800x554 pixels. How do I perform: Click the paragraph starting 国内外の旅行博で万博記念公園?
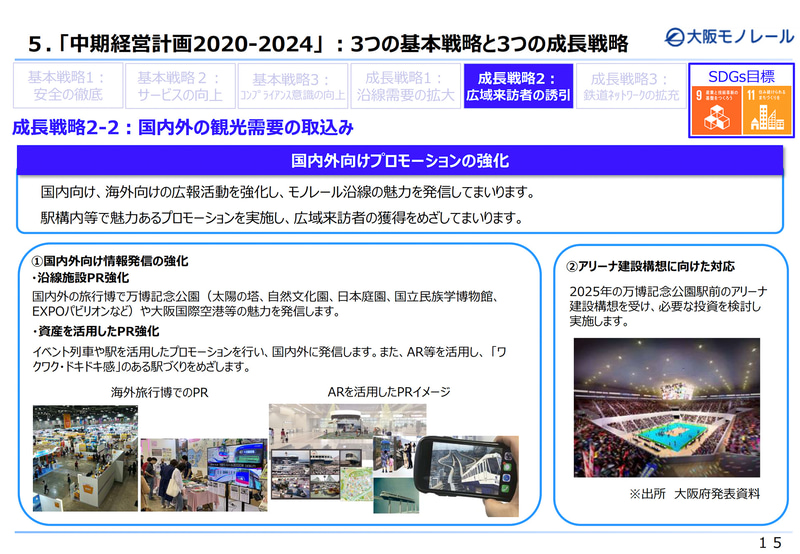(x=265, y=304)
